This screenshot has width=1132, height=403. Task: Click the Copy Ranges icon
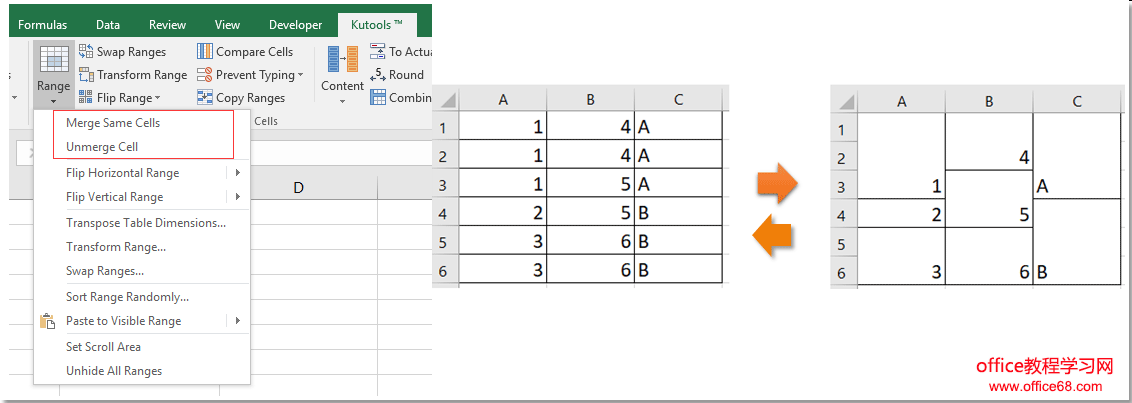[205, 98]
